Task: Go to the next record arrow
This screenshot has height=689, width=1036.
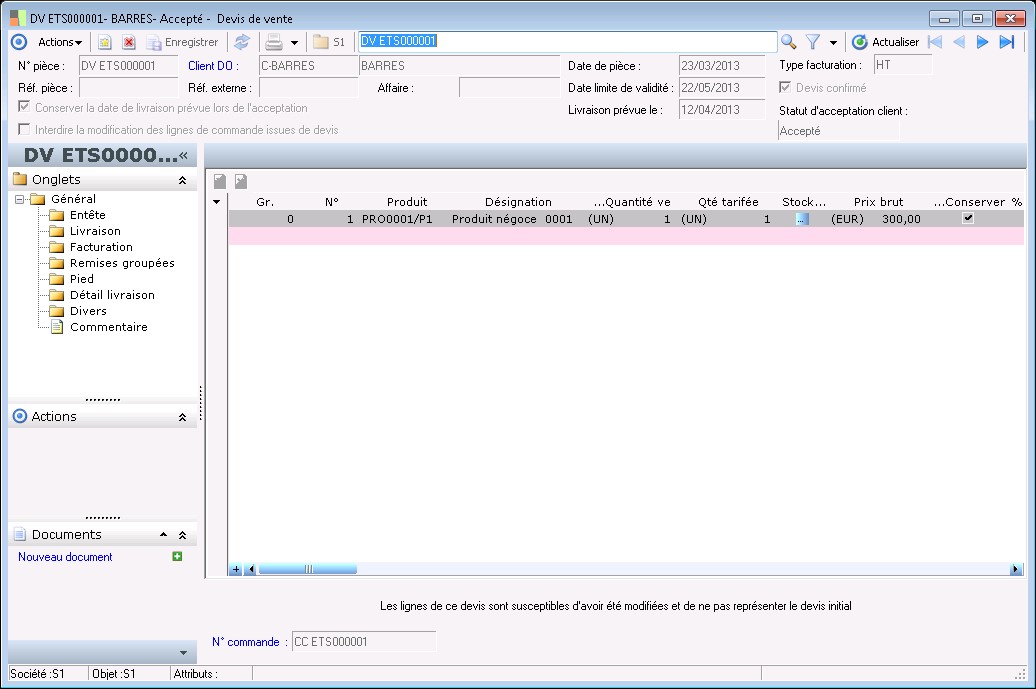Action: pos(982,42)
